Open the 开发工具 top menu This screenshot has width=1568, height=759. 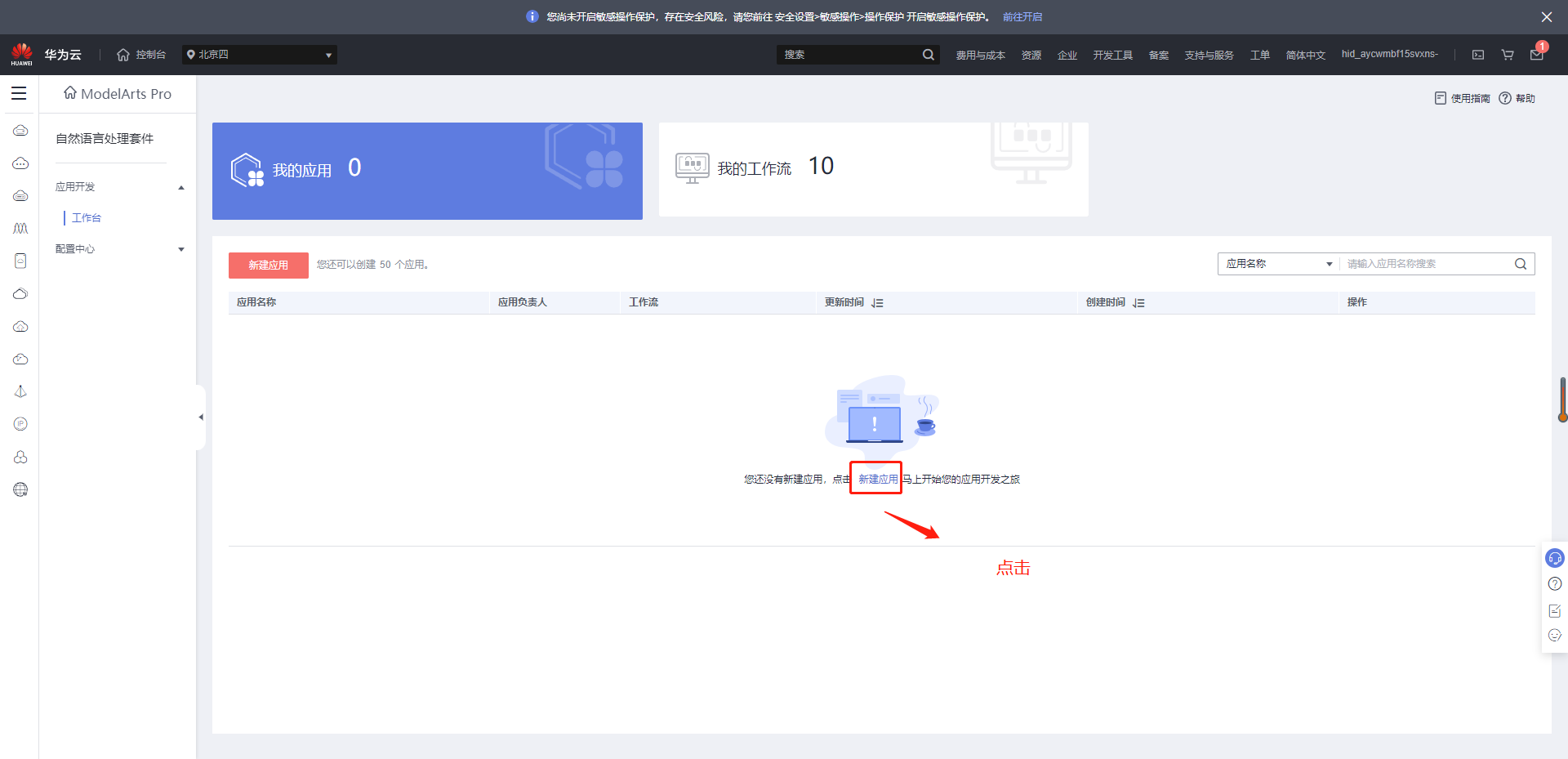pyautogui.click(x=1112, y=55)
